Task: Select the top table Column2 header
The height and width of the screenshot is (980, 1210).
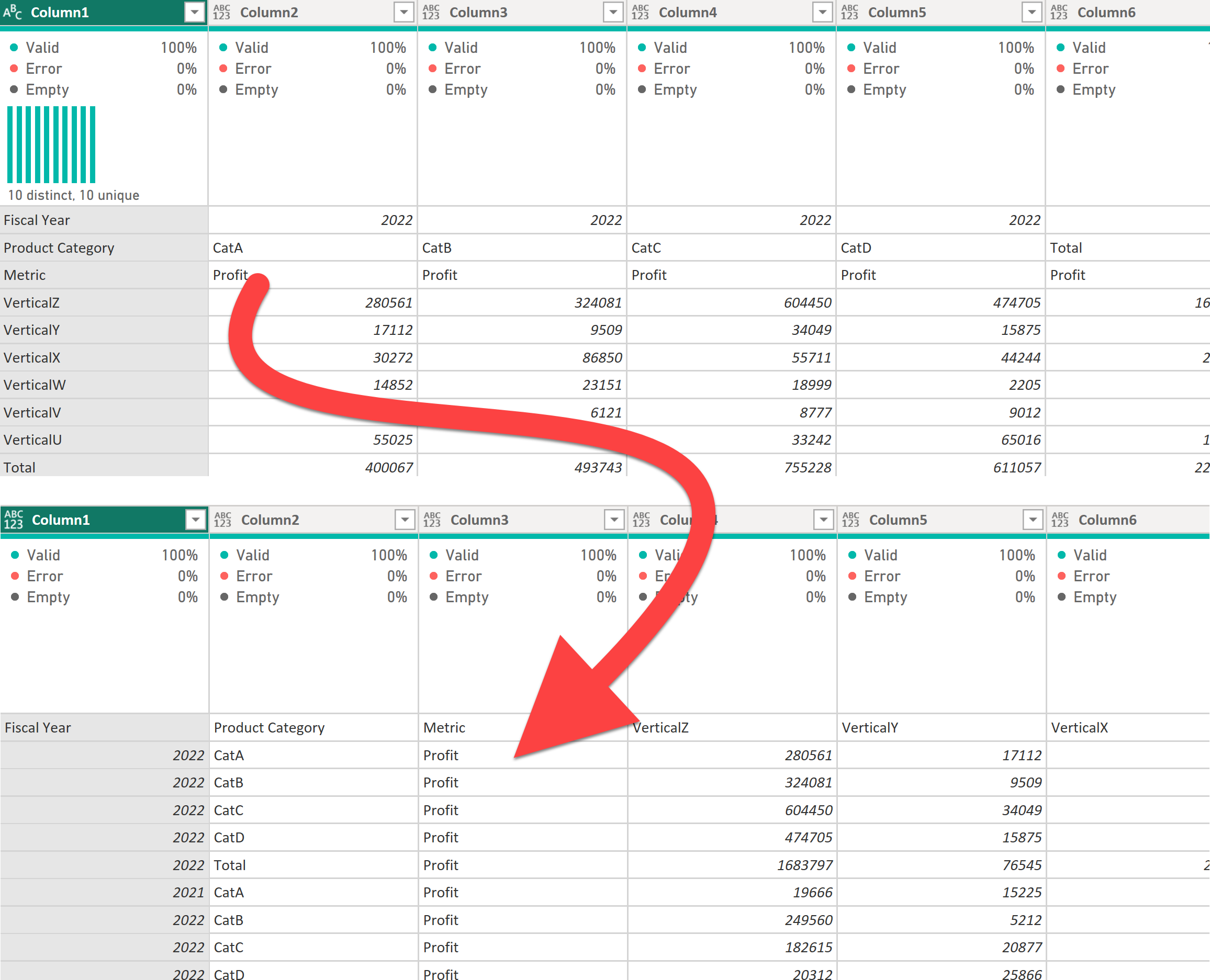Action: click(313, 12)
